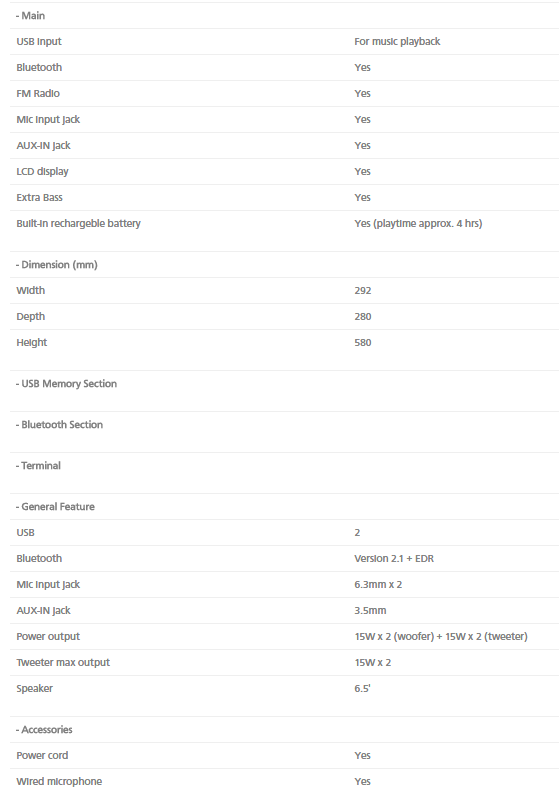Screen dimensions: 559x804
Task: Click the Built-in rechargeble battery label
Action: click(78, 224)
